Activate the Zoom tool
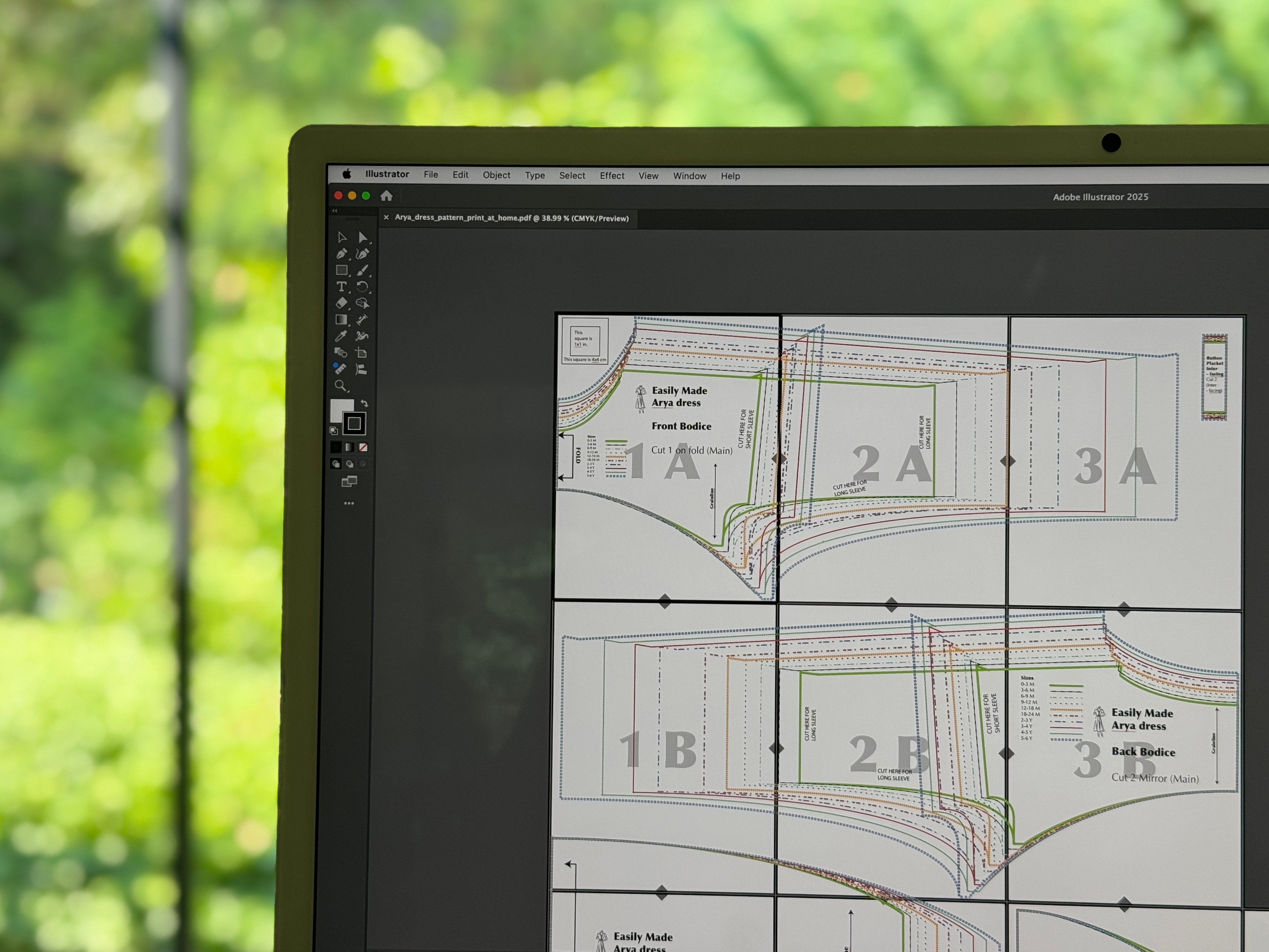 click(x=341, y=385)
